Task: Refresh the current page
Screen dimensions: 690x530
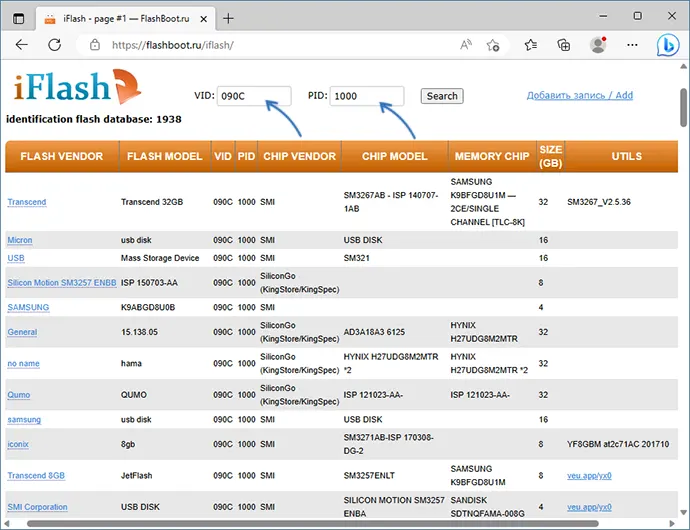Action: pyautogui.click(x=55, y=45)
